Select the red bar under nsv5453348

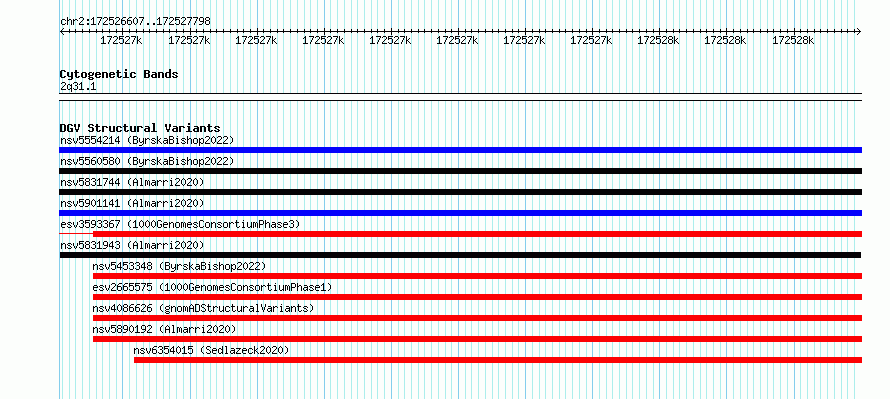click(477, 276)
